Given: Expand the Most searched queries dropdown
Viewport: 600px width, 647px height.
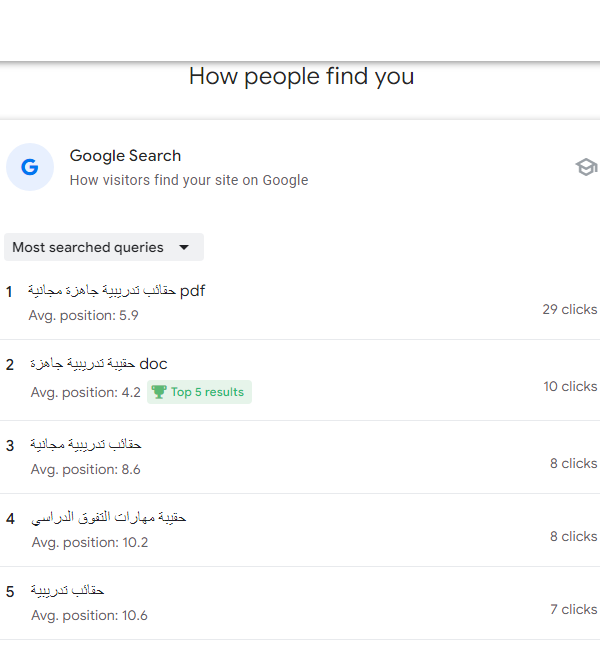Looking at the screenshot, I should pos(104,247).
